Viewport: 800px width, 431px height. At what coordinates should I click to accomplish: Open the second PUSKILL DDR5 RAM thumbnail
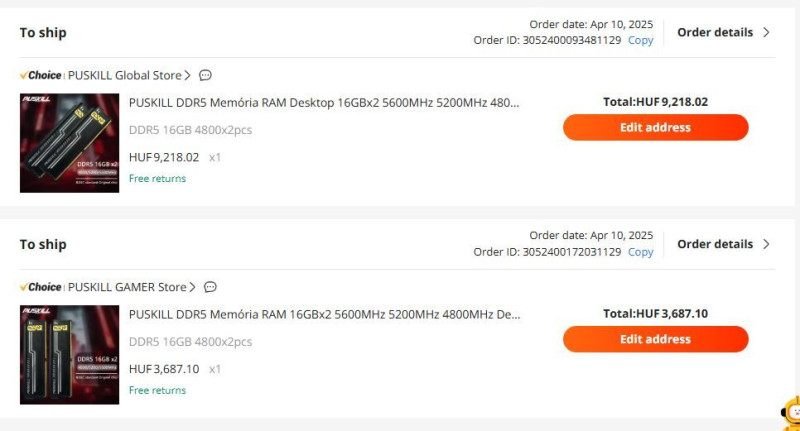point(69,355)
